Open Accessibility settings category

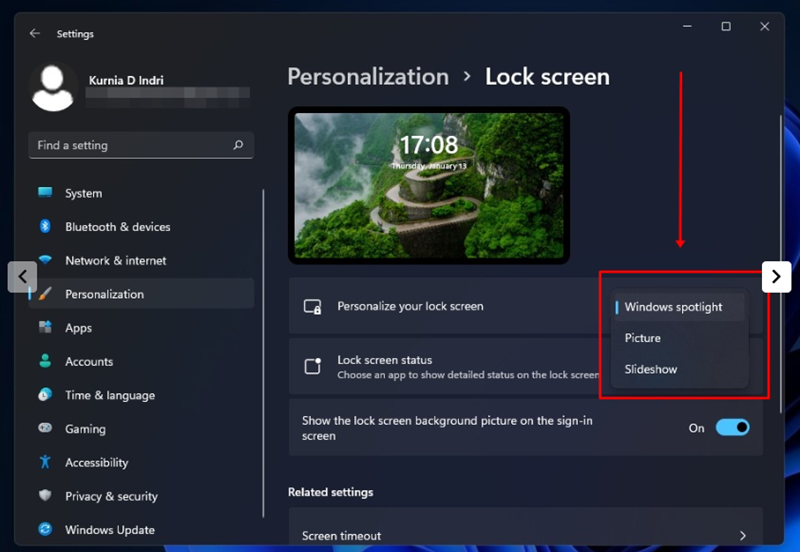[x=141, y=462]
